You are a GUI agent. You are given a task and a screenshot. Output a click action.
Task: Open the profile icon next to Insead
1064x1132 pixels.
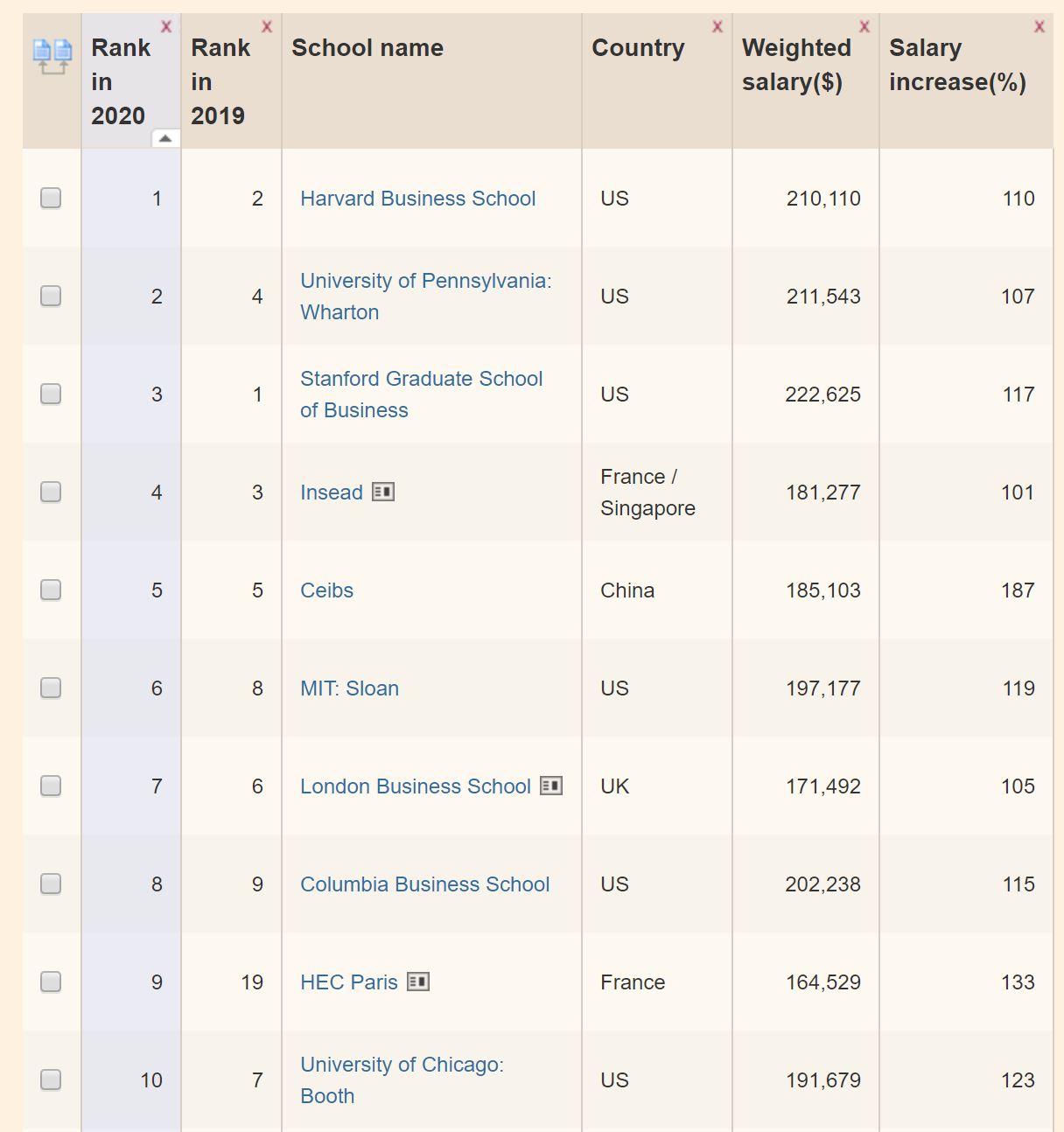383,492
